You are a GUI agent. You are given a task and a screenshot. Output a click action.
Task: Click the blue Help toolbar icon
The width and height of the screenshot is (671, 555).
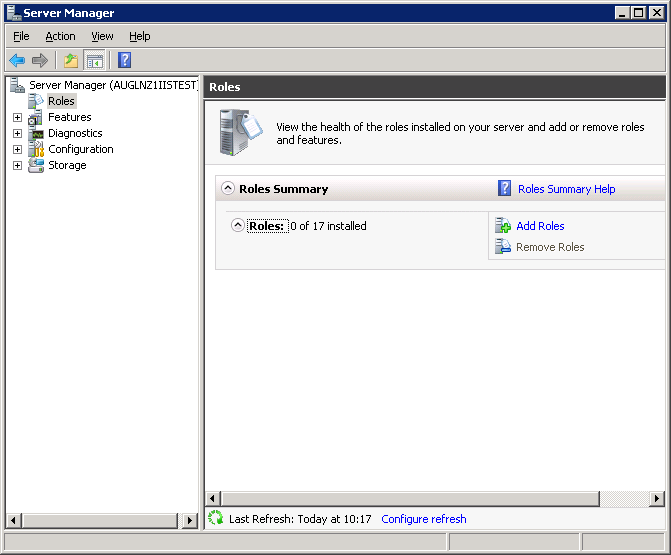pyautogui.click(x=125, y=60)
